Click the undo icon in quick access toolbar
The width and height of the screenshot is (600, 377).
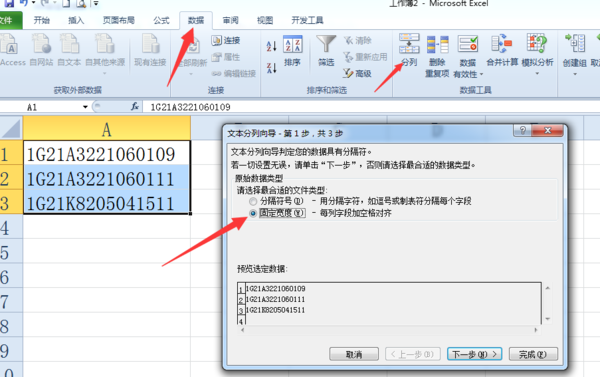point(24,3)
